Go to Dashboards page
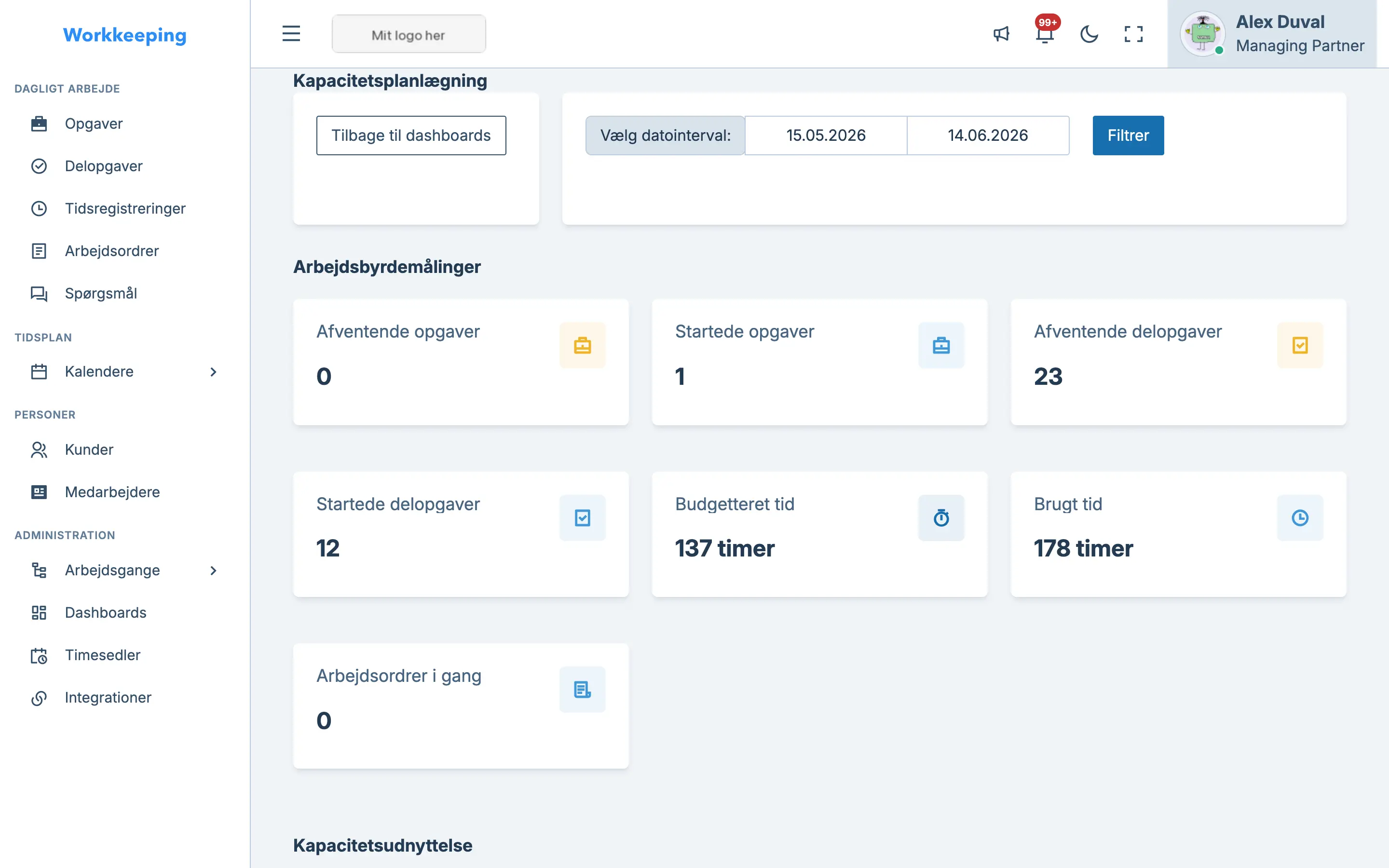The height and width of the screenshot is (868, 1389). click(106, 612)
